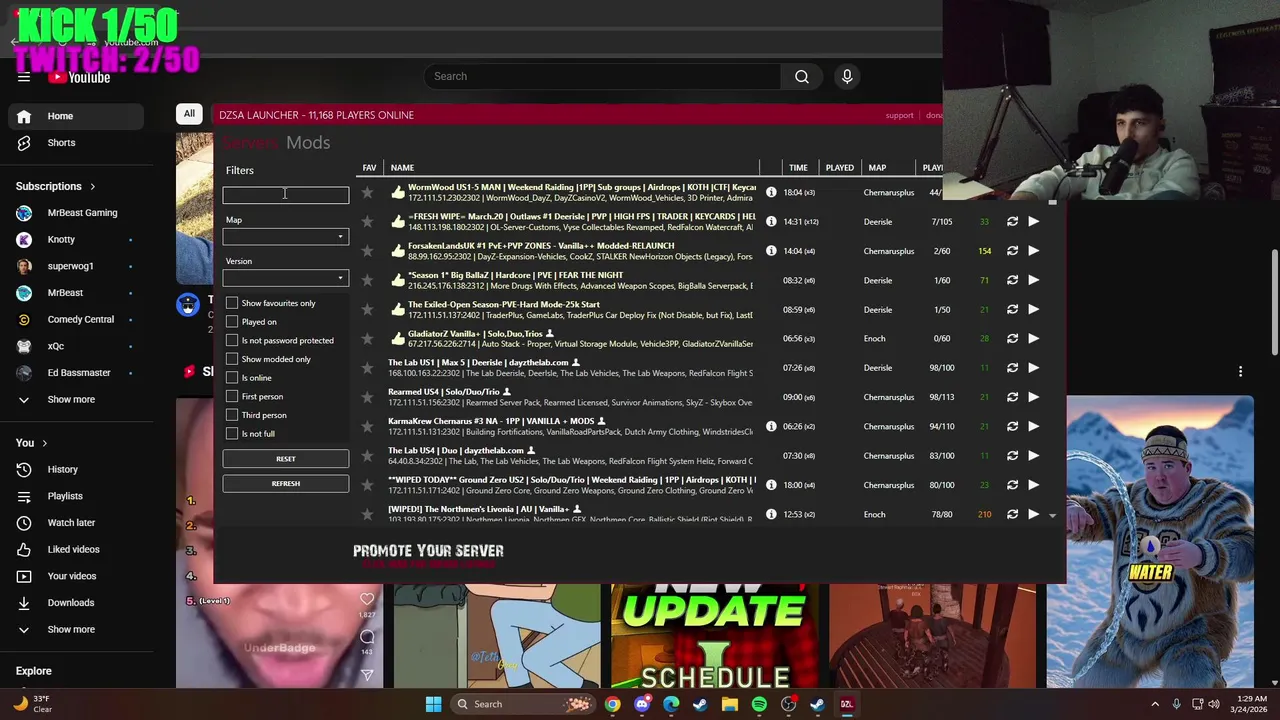The height and width of the screenshot is (720, 1280).
Task: Toggle First person checkbox
Action: coord(232,396)
